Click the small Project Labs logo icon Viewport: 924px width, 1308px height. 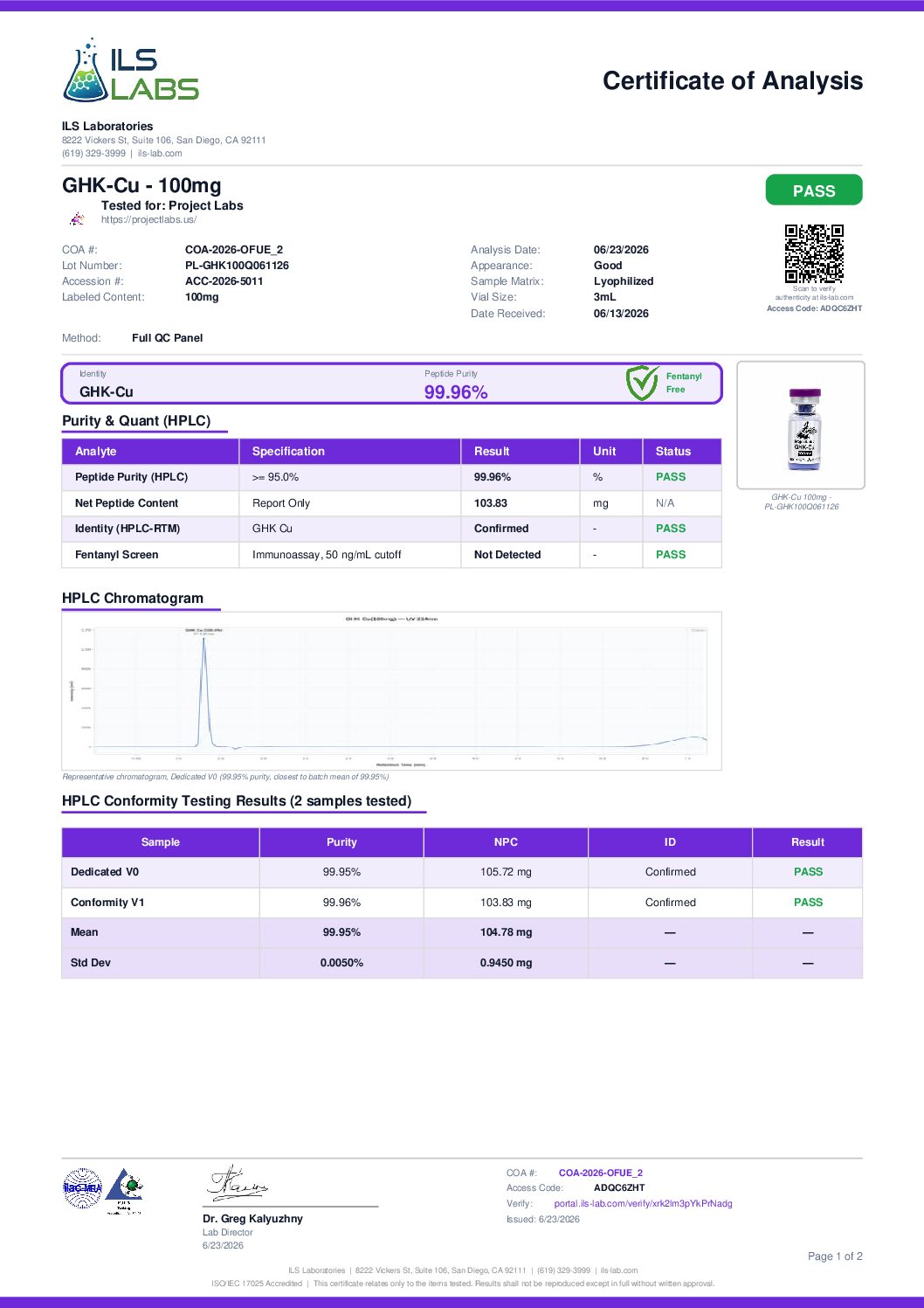click(78, 218)
